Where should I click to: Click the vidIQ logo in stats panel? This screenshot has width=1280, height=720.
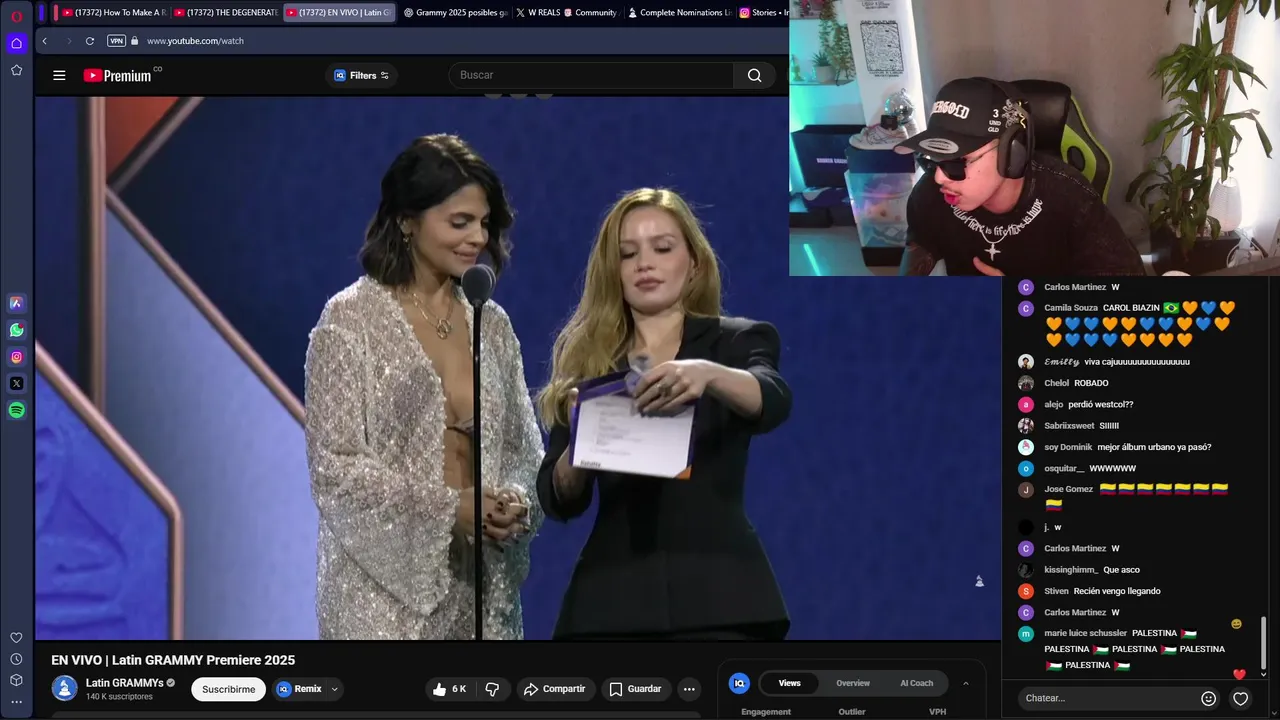coord(739,683)
